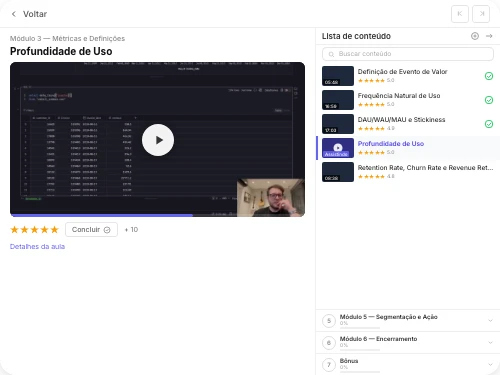Click the number 5 module circle
500x375 pixels.
[x=329, y=321]
